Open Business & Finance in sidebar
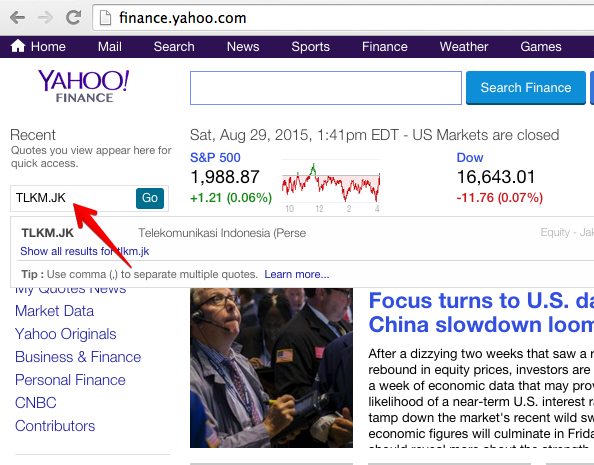The width and height of the screenshot is (594, 465). point(78,357)
